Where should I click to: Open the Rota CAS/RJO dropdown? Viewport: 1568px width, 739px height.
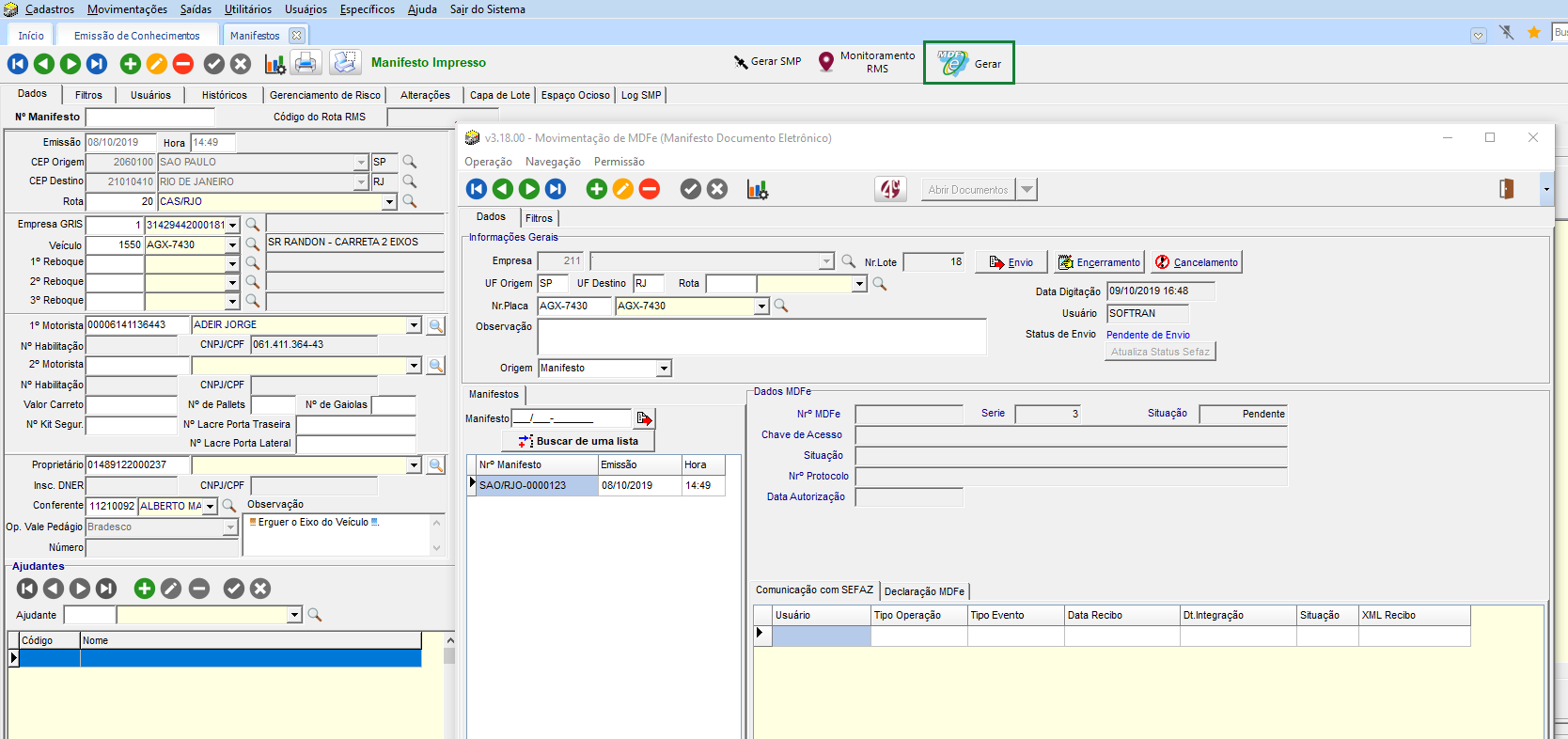pos(389,202)
